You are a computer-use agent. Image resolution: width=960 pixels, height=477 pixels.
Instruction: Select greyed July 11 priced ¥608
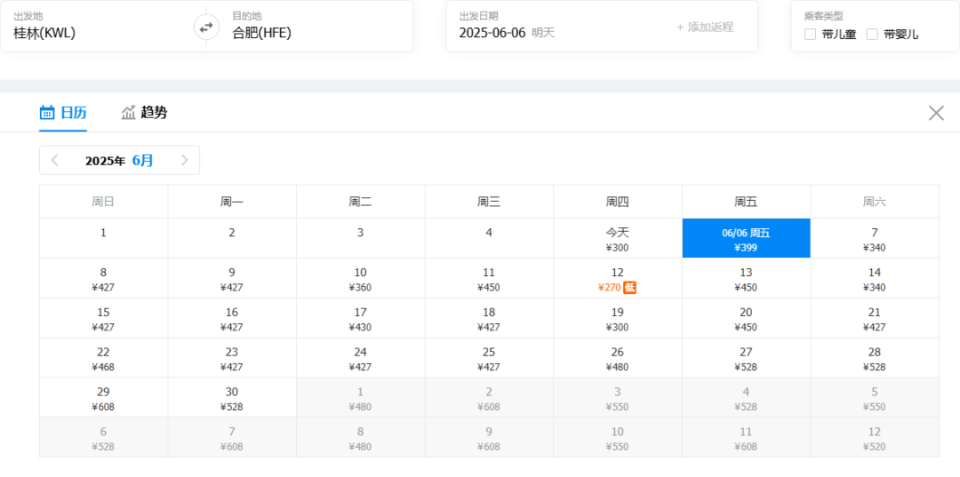[746, 438]
